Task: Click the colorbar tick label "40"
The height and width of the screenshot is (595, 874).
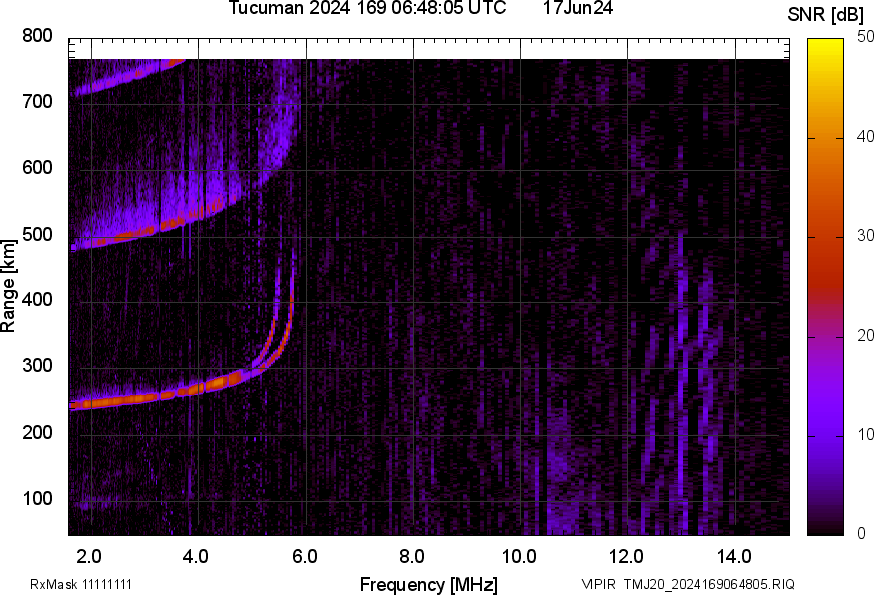Action: tap(865, 137)
